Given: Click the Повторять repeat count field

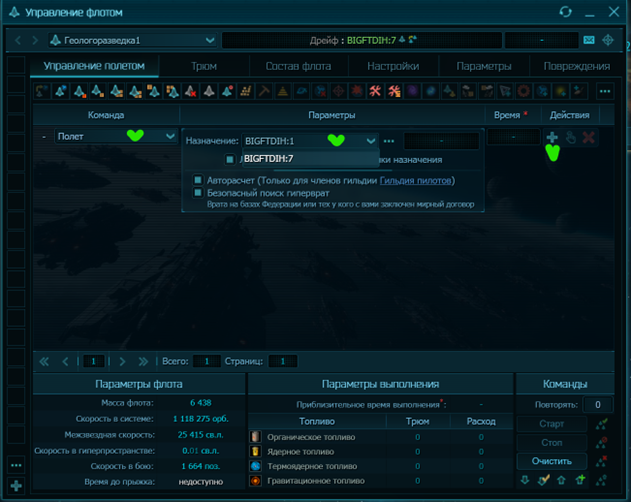Looking at the screenshot, I should click(x=598, y=405).
